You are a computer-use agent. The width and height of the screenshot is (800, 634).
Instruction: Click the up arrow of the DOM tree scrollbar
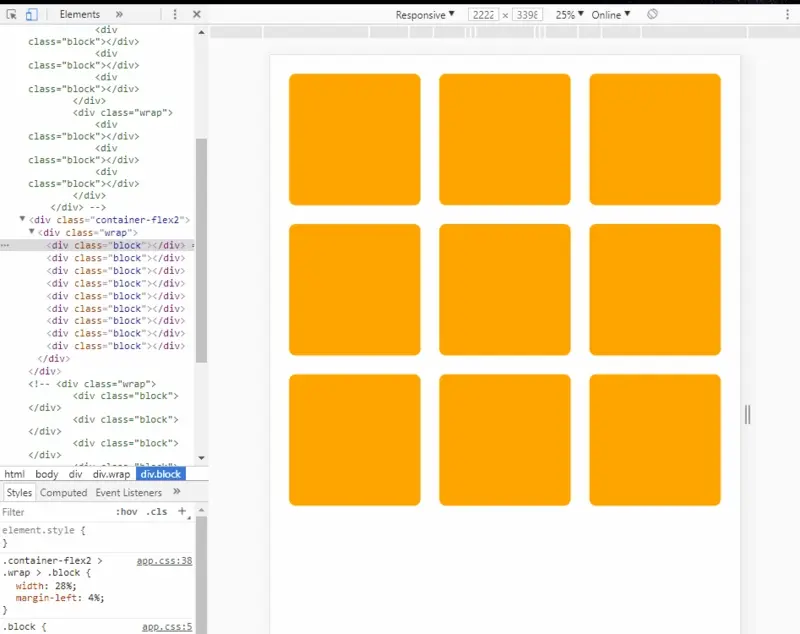pos(202,32)
